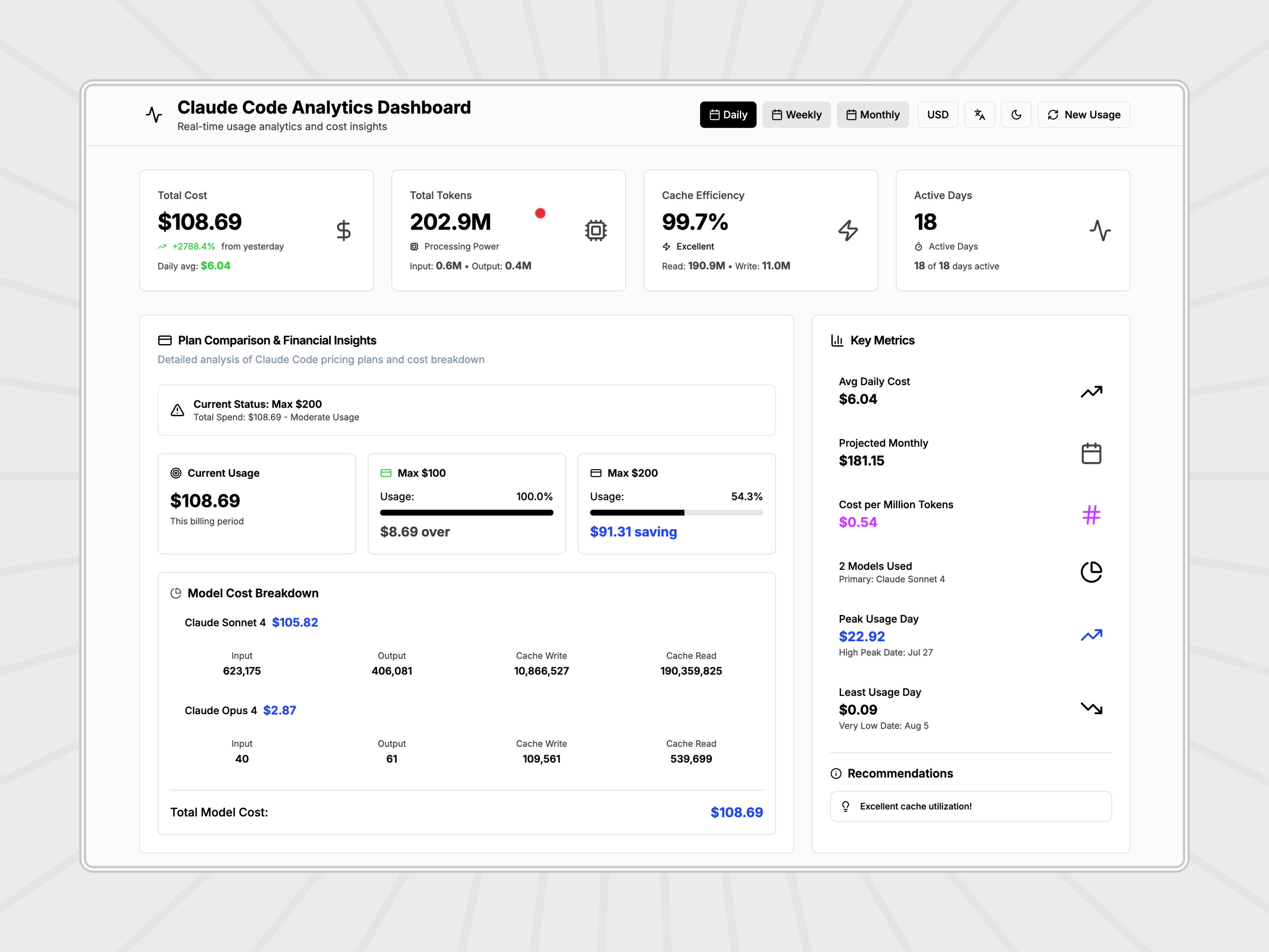The width and height of the screenshot is (1269, 952).
Task: Click the dollar sign icon in Total Cost
Action: (344, 230)
